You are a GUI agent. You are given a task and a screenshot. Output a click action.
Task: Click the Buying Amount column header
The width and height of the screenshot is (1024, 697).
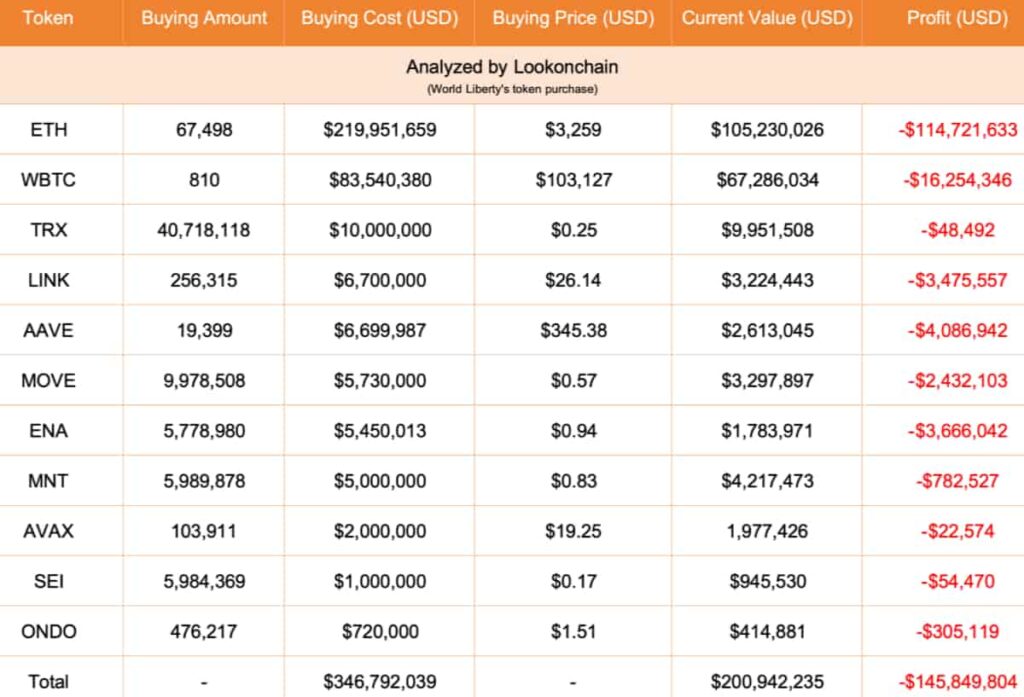pos(204,18)
